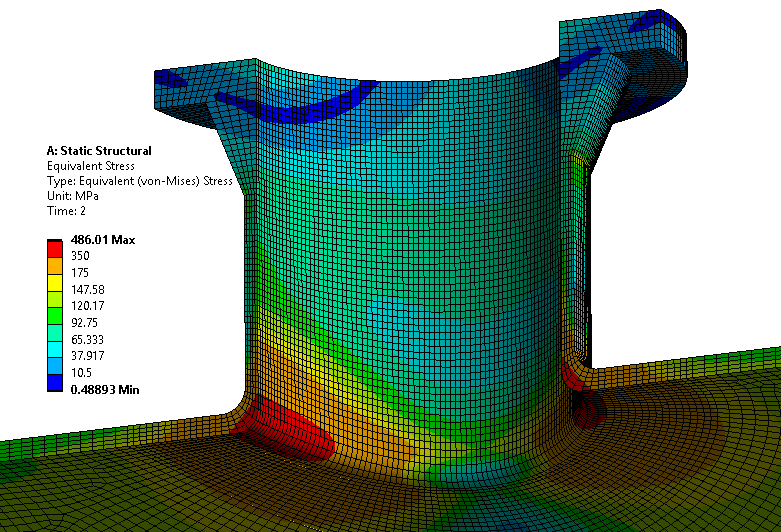
Task: Click the red 350 legend color band
Action: click(55, 249)
